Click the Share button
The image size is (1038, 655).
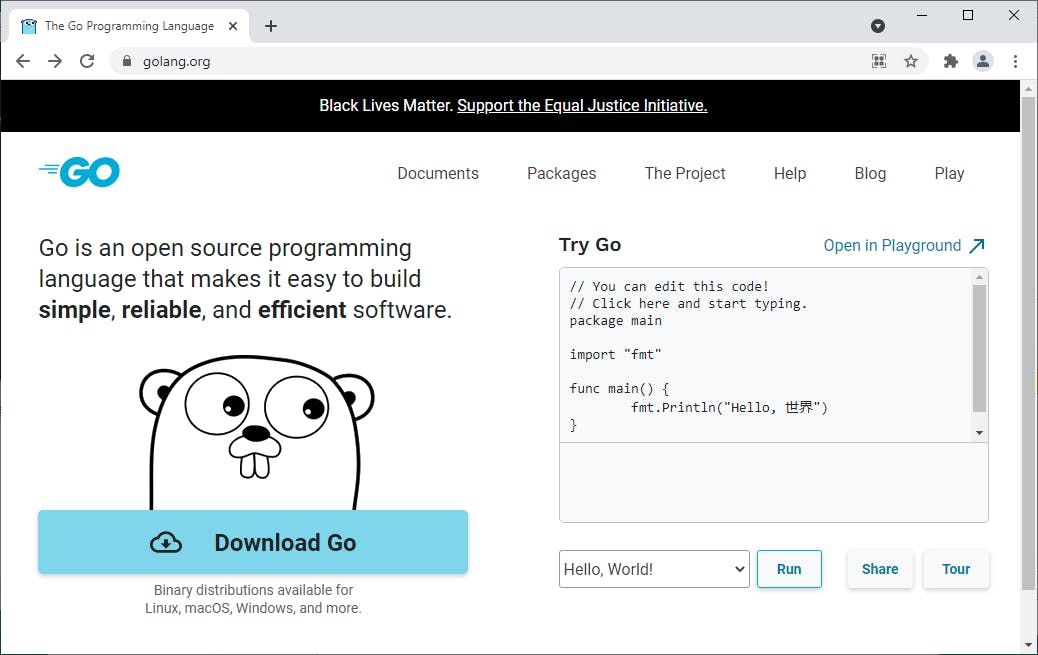880,569
